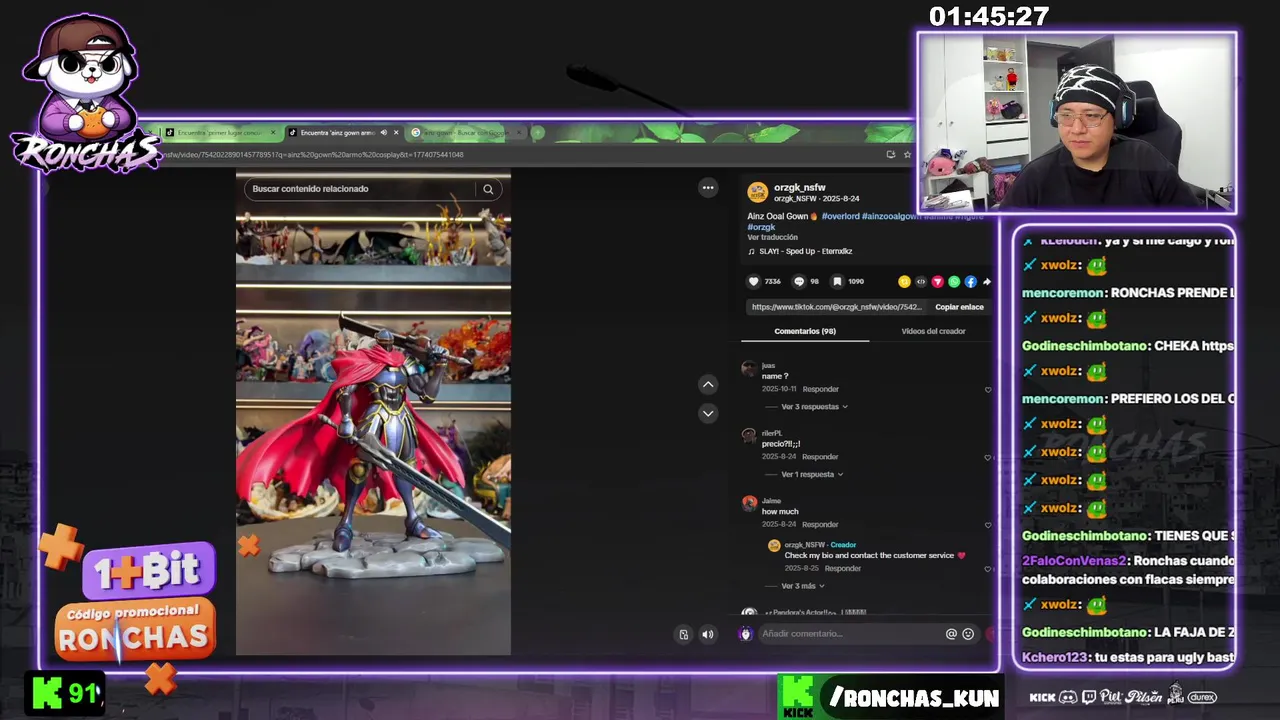Click the share arrow icon
Screen dimensions: 1280x720
point(986,282)
